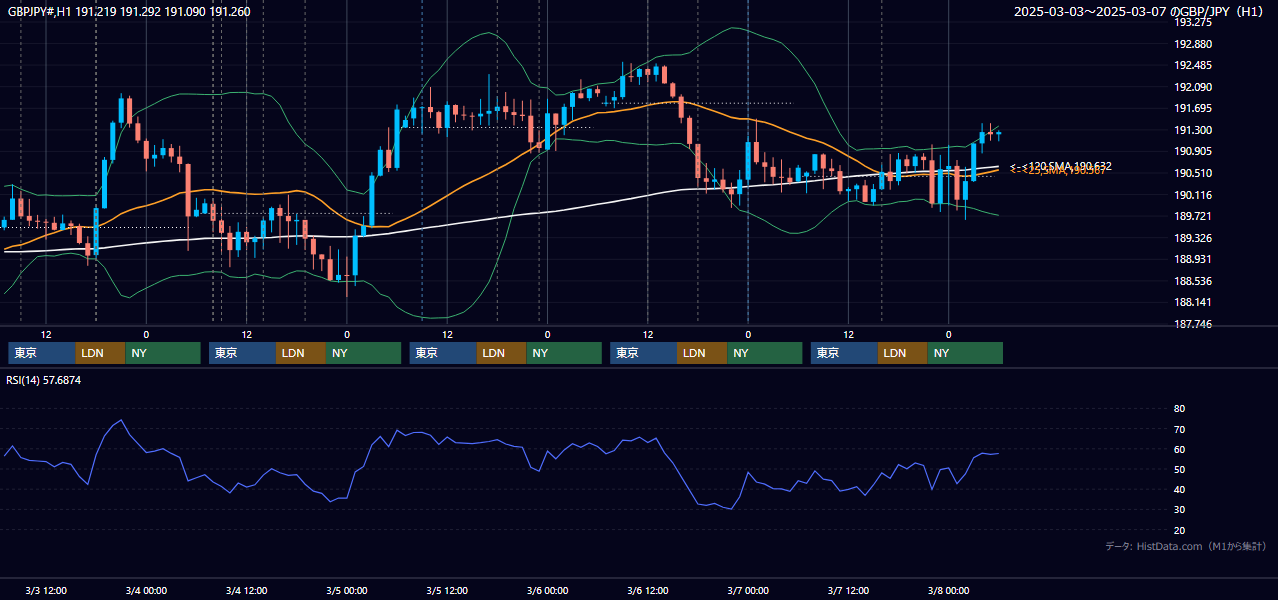Click the 192.880 price axis label
The height and width of the screenshot is (600, 1278).
(x=1193, y=44)
